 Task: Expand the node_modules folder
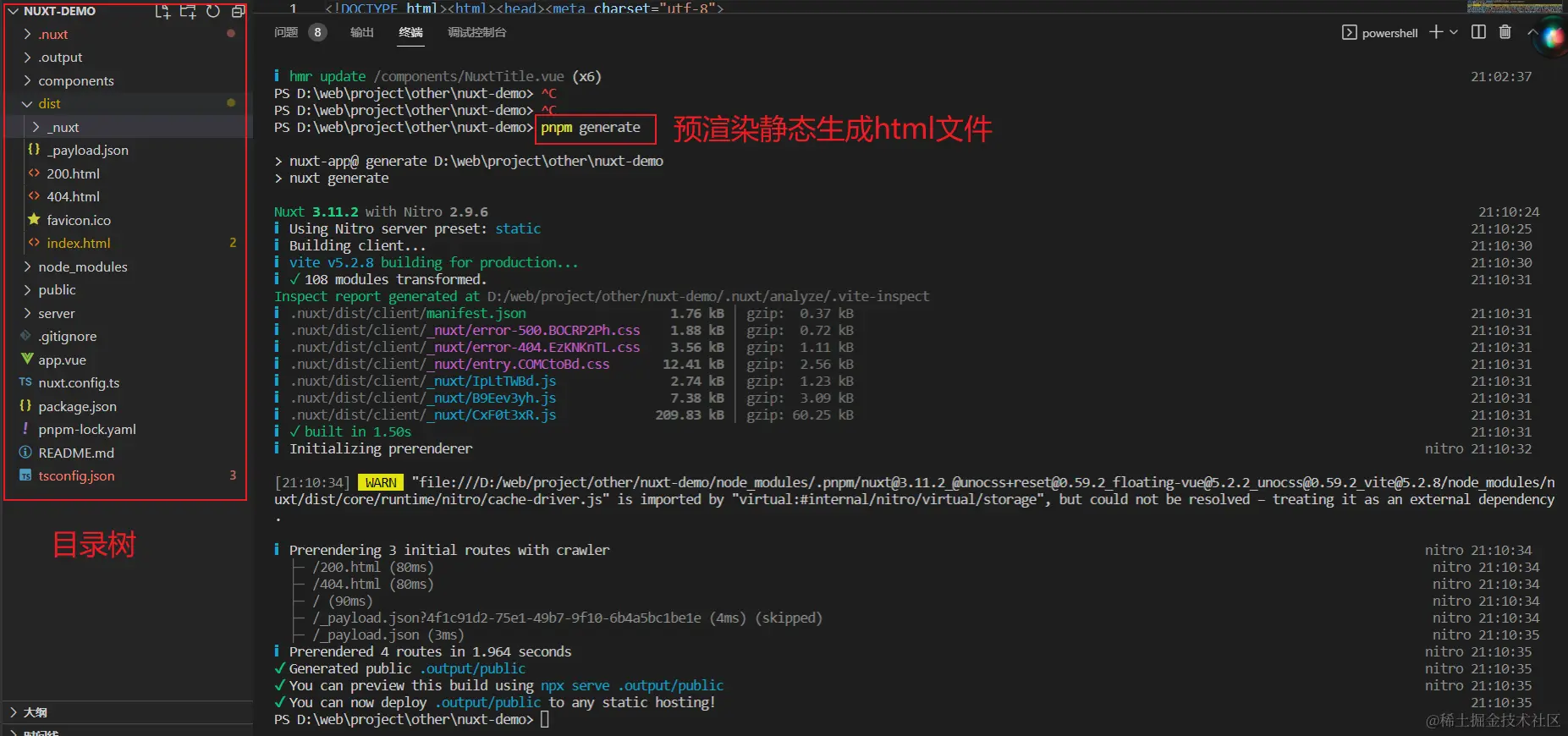pos(27,266)
